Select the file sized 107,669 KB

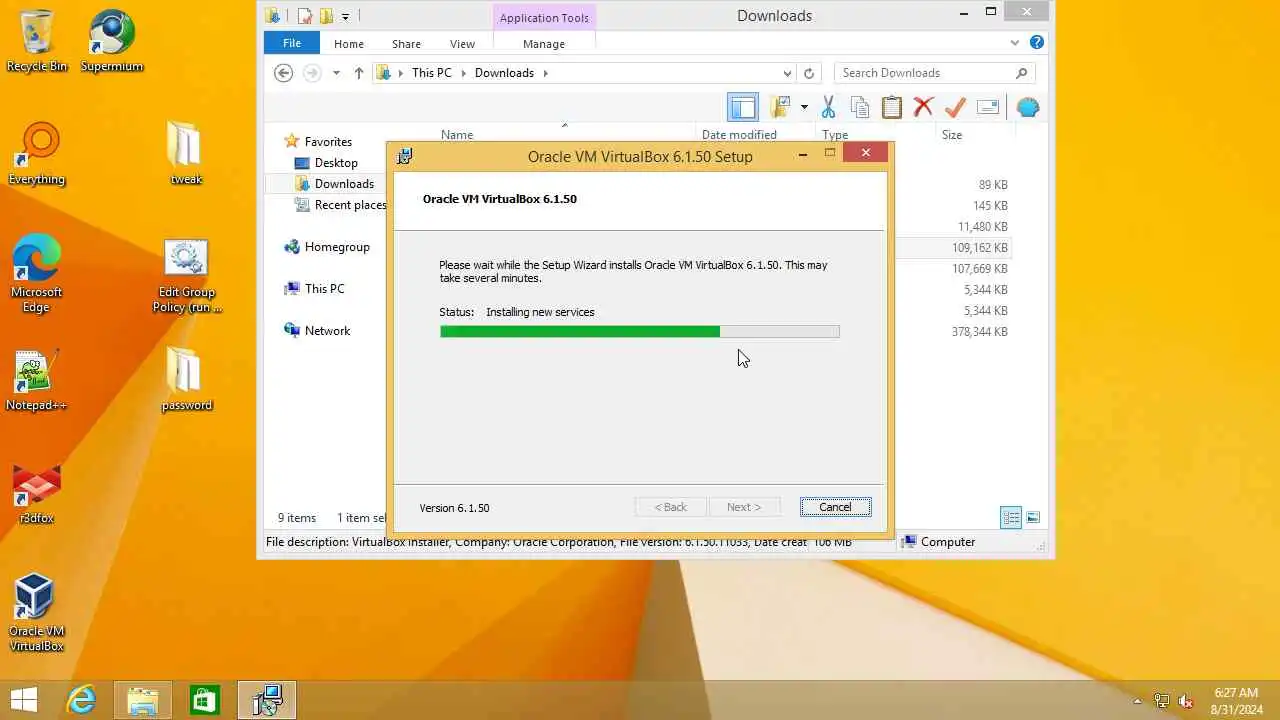click(x=980, y=269)
